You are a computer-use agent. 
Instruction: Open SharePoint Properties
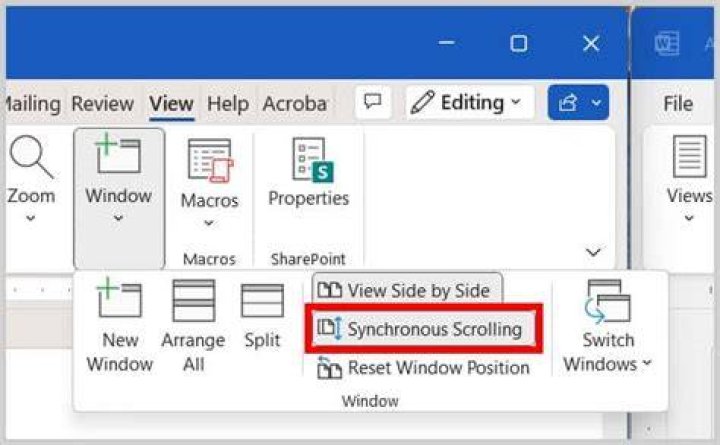point(309,172)
